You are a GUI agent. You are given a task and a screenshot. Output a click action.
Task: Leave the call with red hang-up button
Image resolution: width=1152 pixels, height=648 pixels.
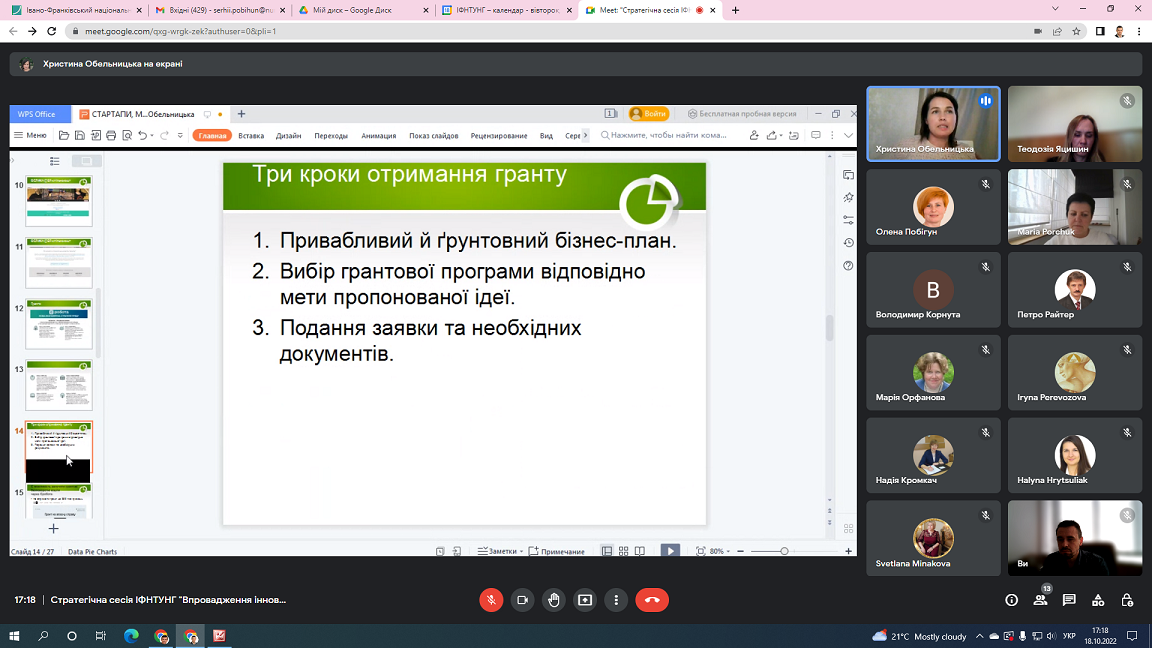652,600
